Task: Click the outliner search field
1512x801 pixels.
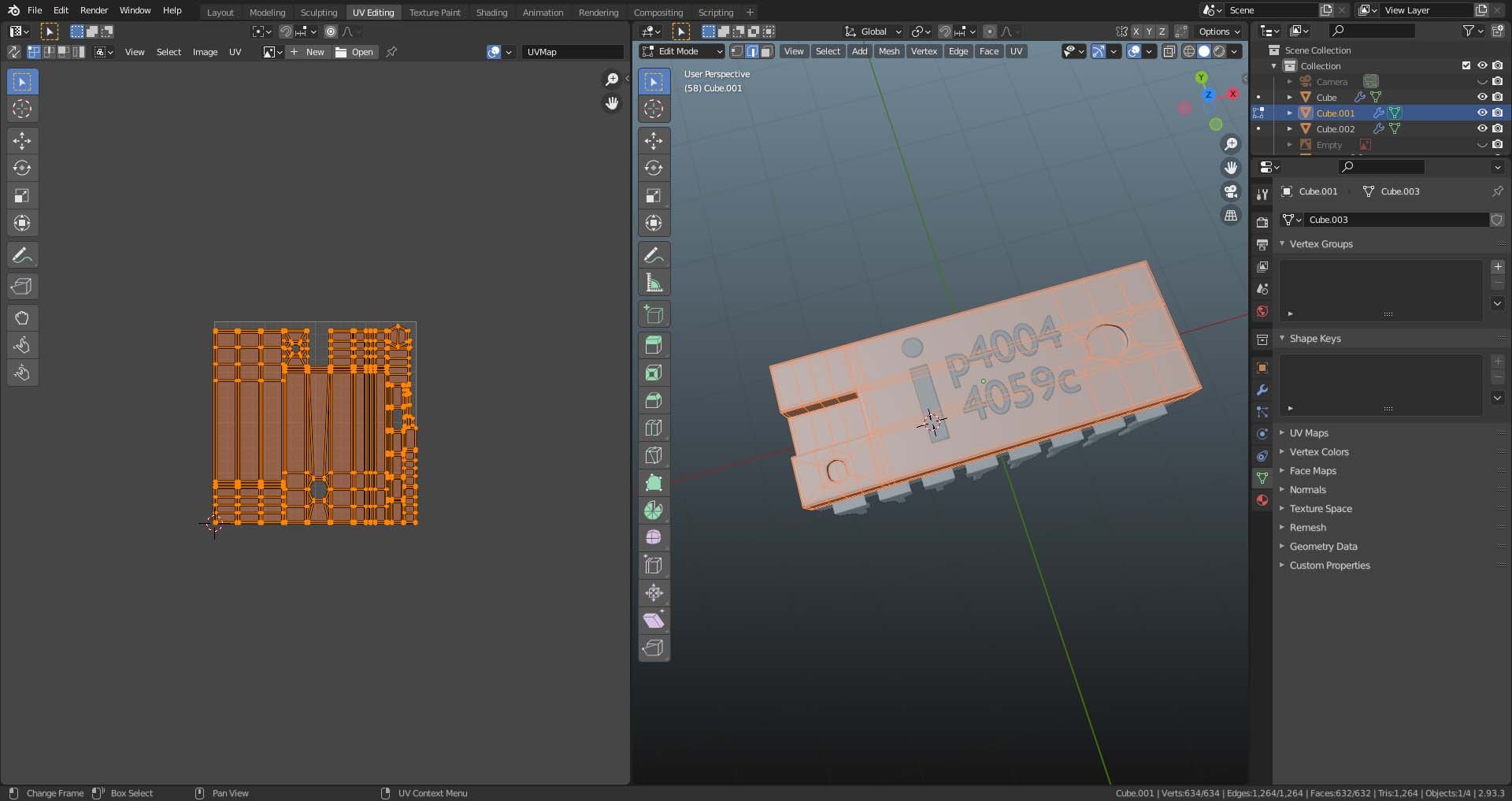Action: click(1372, 31)
